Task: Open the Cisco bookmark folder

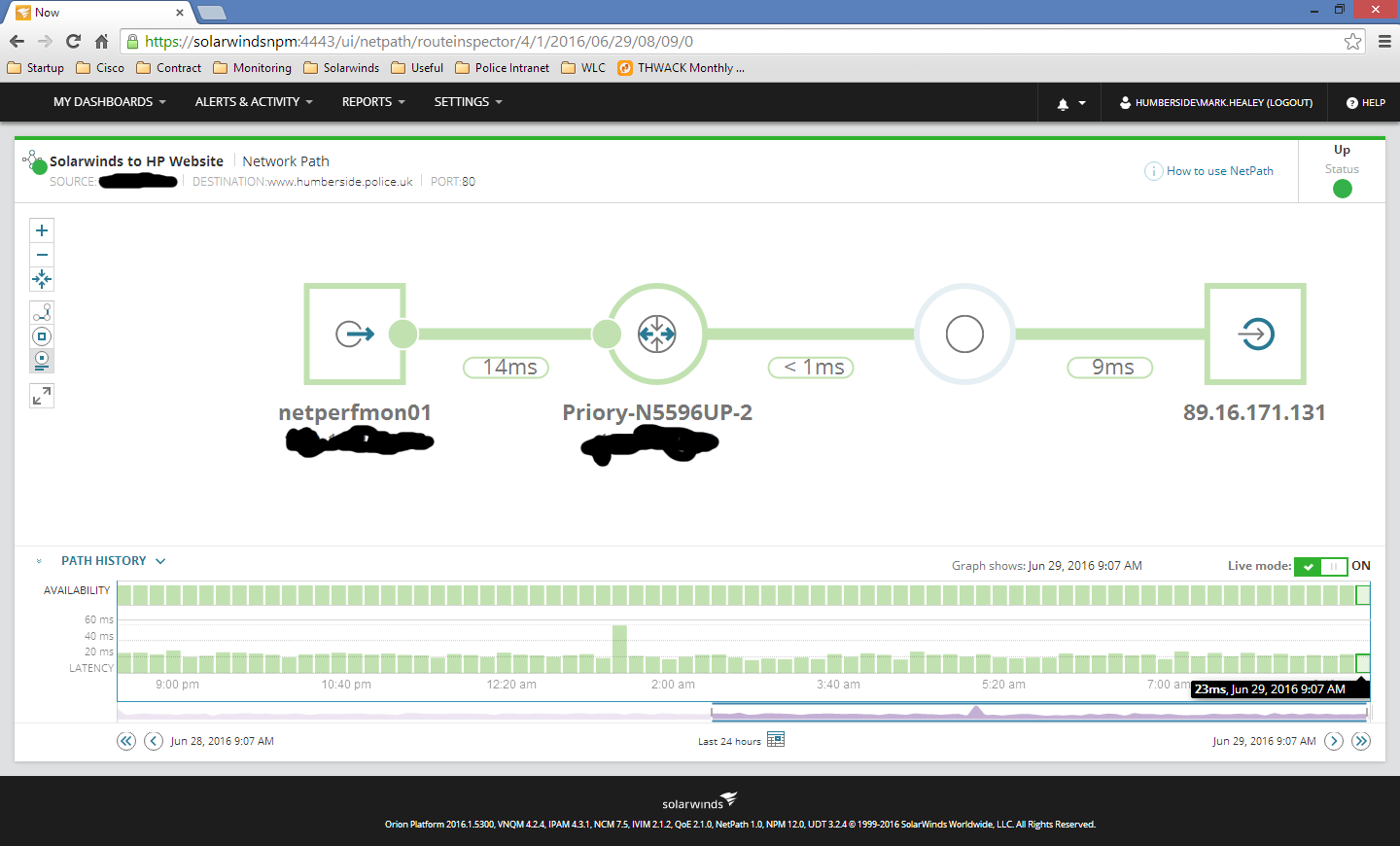Action: coord(100,68)
